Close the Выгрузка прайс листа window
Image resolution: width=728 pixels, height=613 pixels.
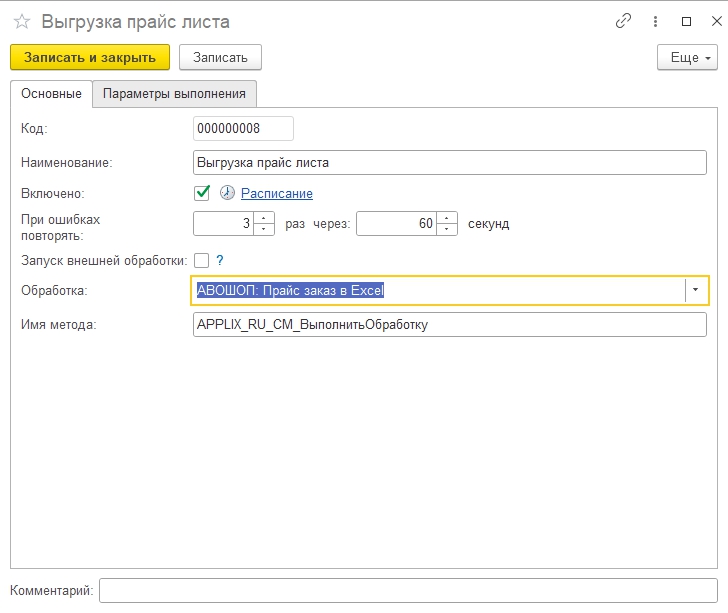pyautogui.click(x=714, y=21)
